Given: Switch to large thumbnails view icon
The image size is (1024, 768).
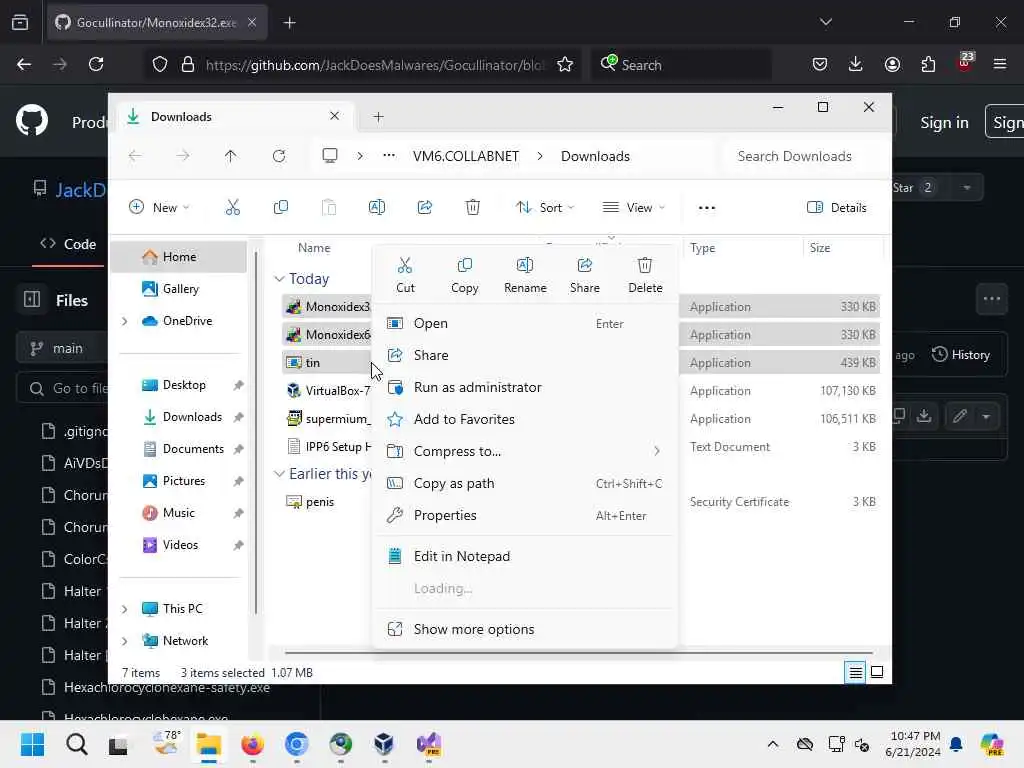Looking at the screenshot, I should pos(877,672).
